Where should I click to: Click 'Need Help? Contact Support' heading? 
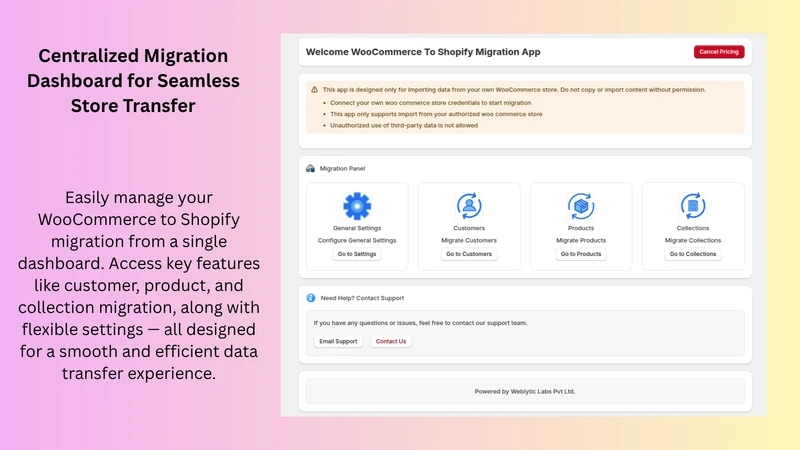(362, 298)
